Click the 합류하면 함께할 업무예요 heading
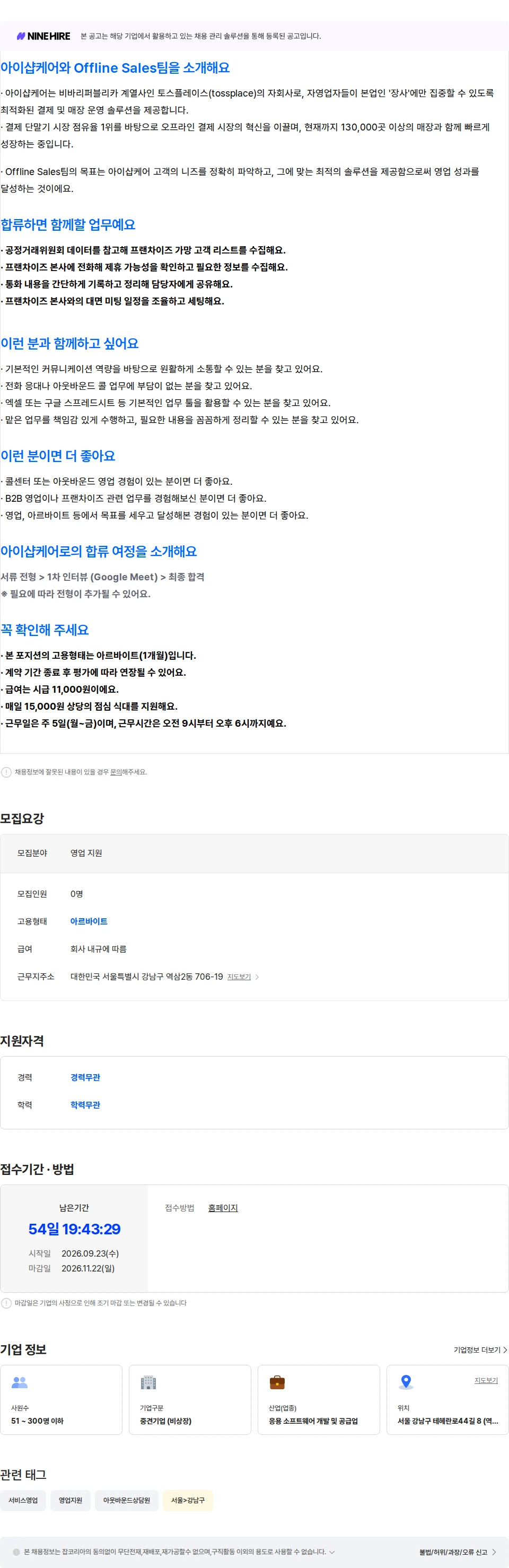The width and height of the screenshot is (509, 1568). 68,224
